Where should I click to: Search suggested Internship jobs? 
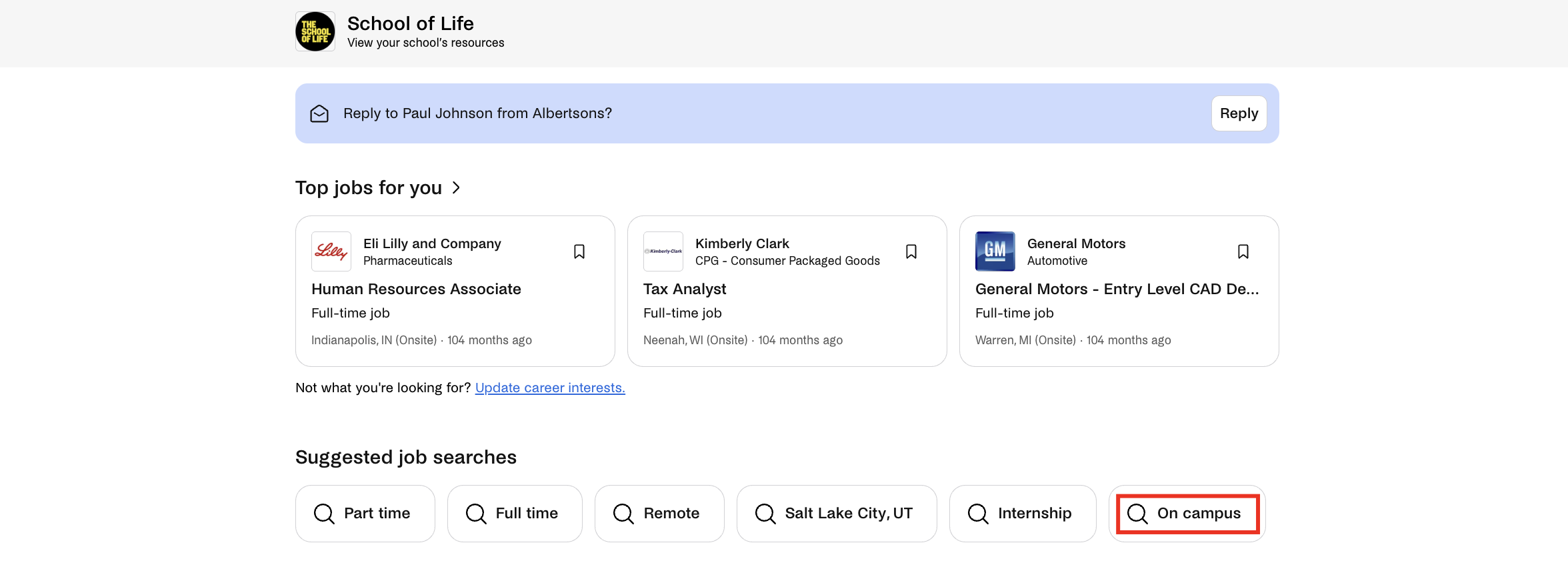point(1023,514)
